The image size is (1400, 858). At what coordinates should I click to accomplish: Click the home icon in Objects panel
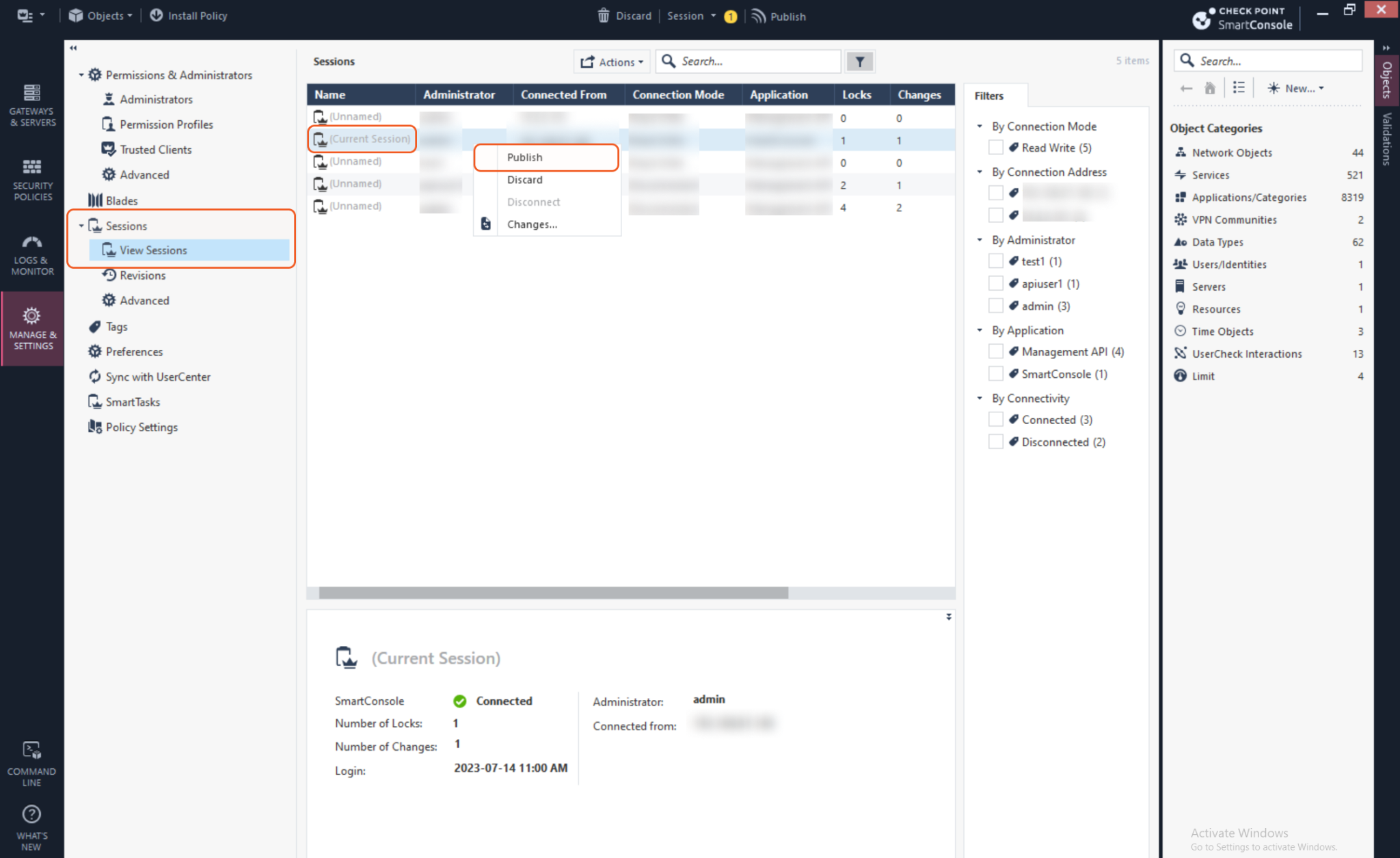point(1209,88)
